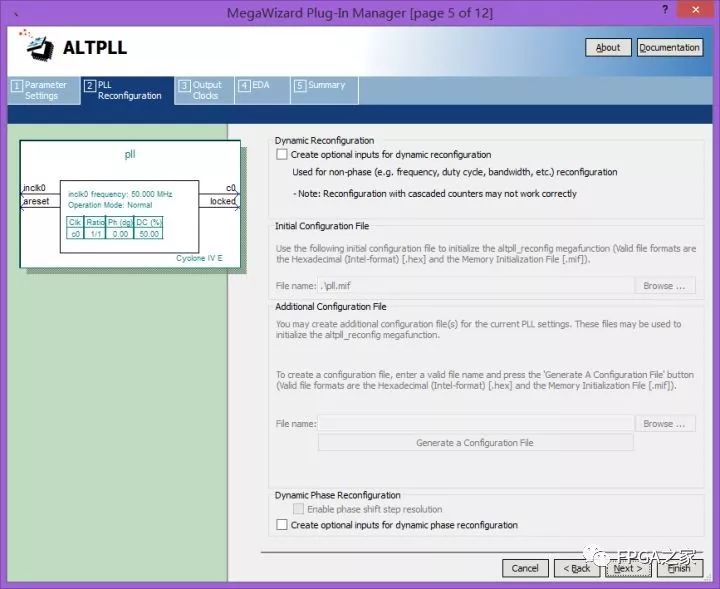The width and height of the screenshot is (720, 589).
Task: Click the additional configuration File name field
Action: [476, 424]
